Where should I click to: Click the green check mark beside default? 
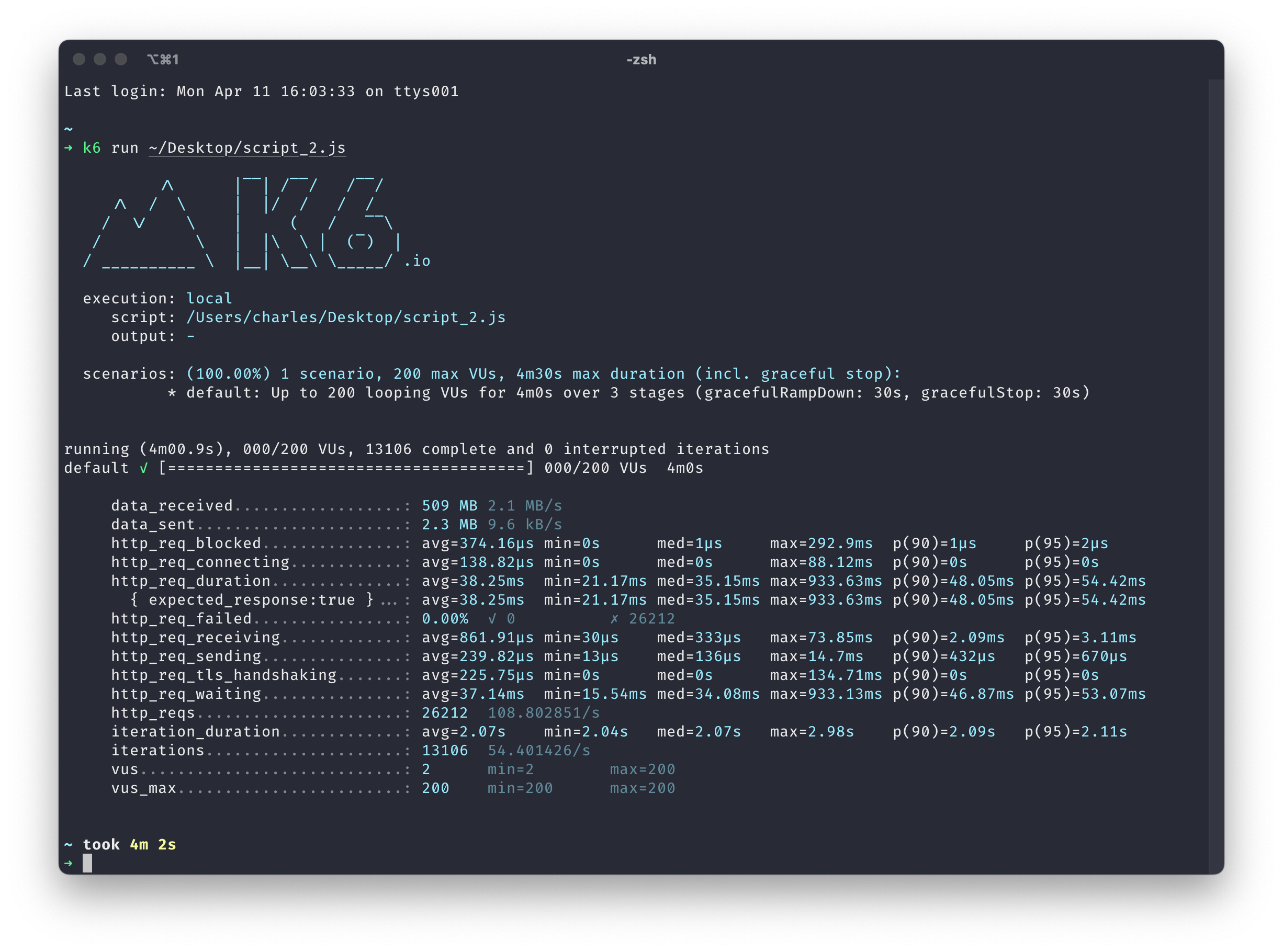(x=143, y=469)
